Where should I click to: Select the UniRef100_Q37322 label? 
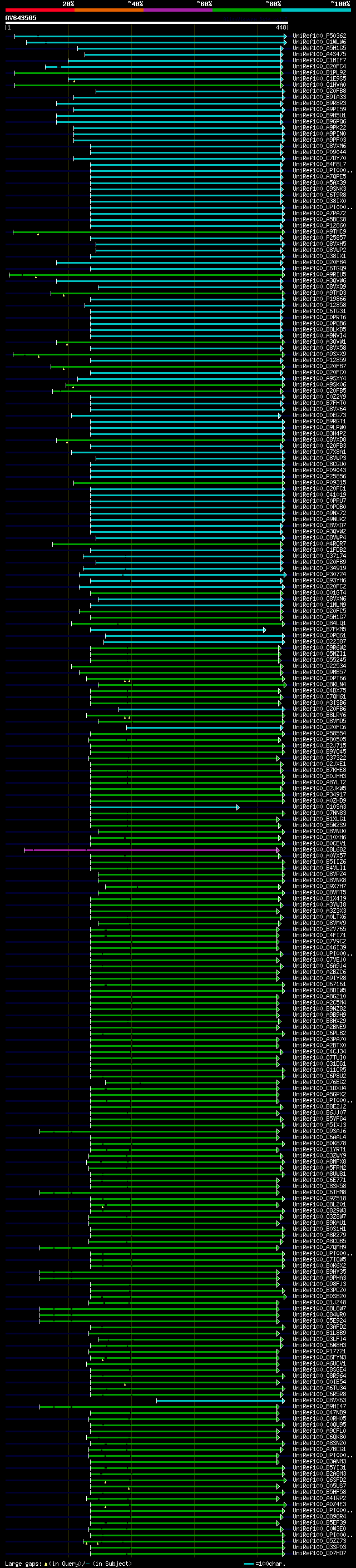coord(319,758)
